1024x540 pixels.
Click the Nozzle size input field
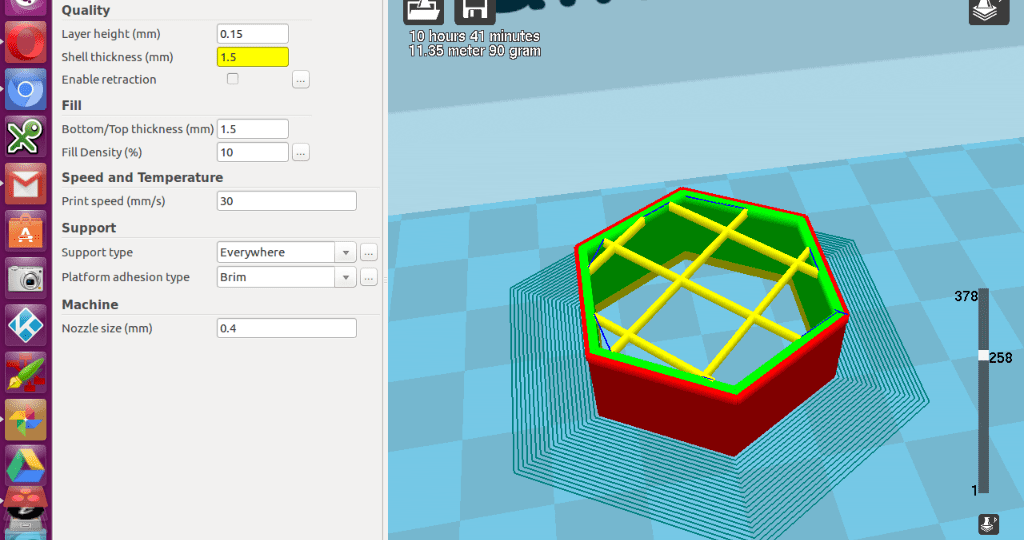(287, 328)
